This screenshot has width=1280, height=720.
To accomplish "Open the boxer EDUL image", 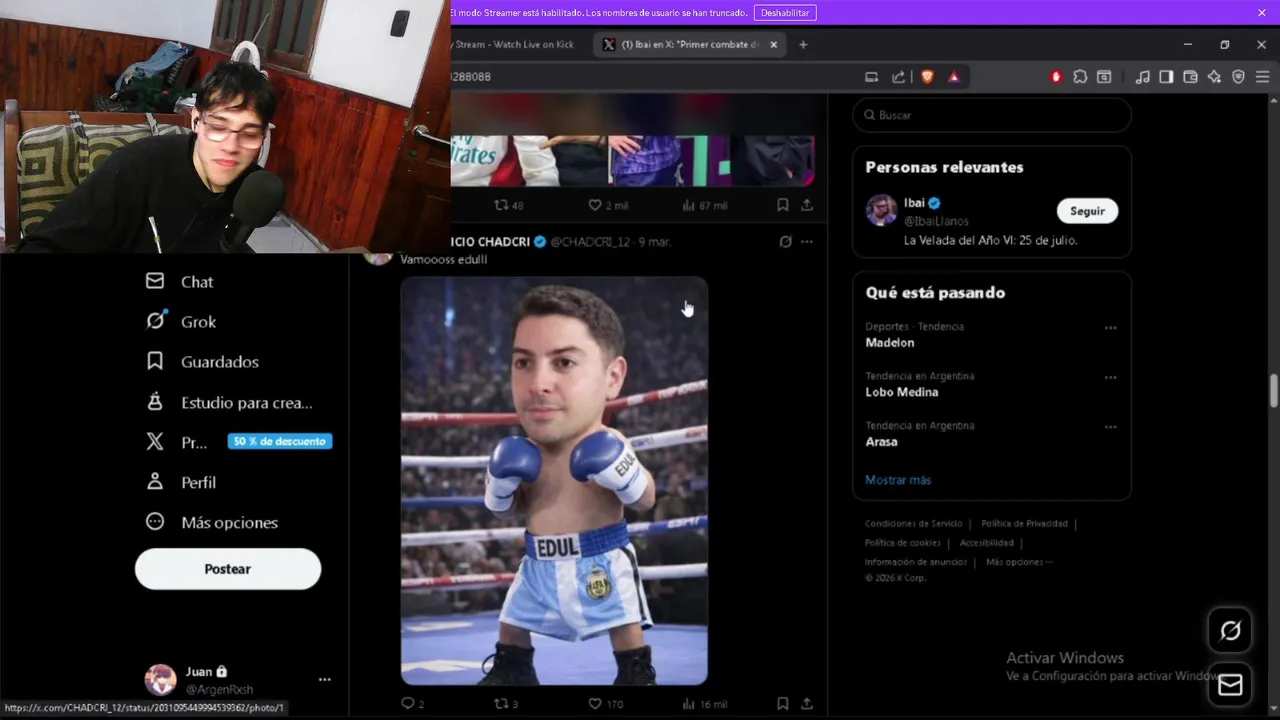I will [554, 481].
